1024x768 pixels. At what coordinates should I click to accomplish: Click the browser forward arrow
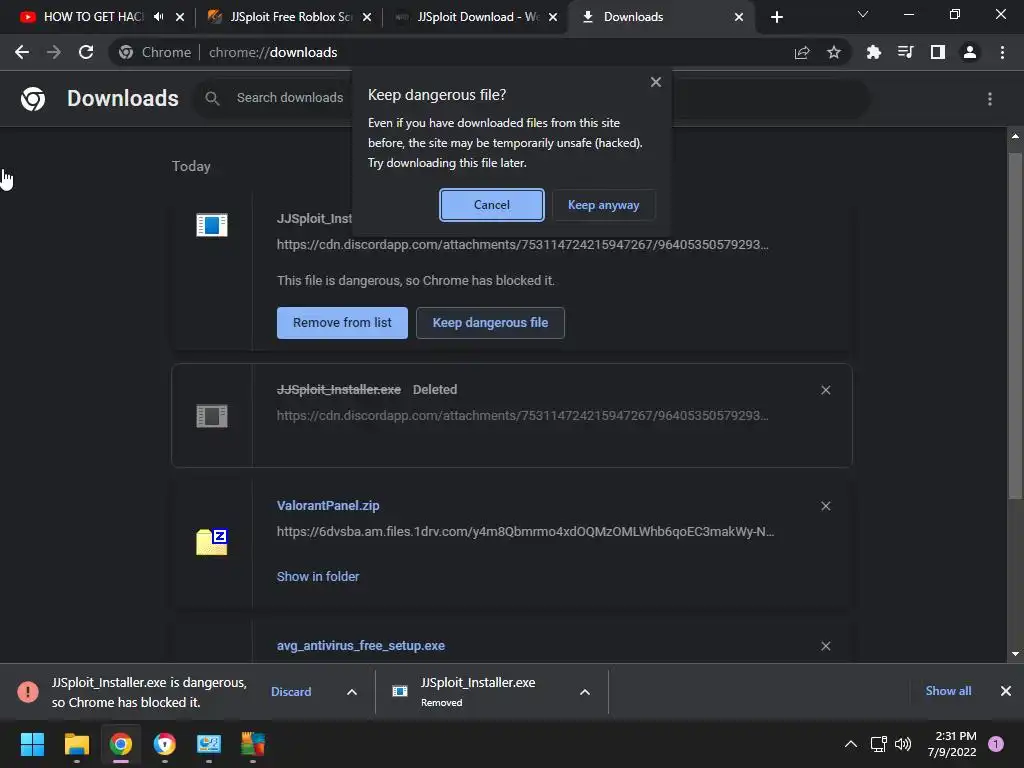[x=54, y=52]
